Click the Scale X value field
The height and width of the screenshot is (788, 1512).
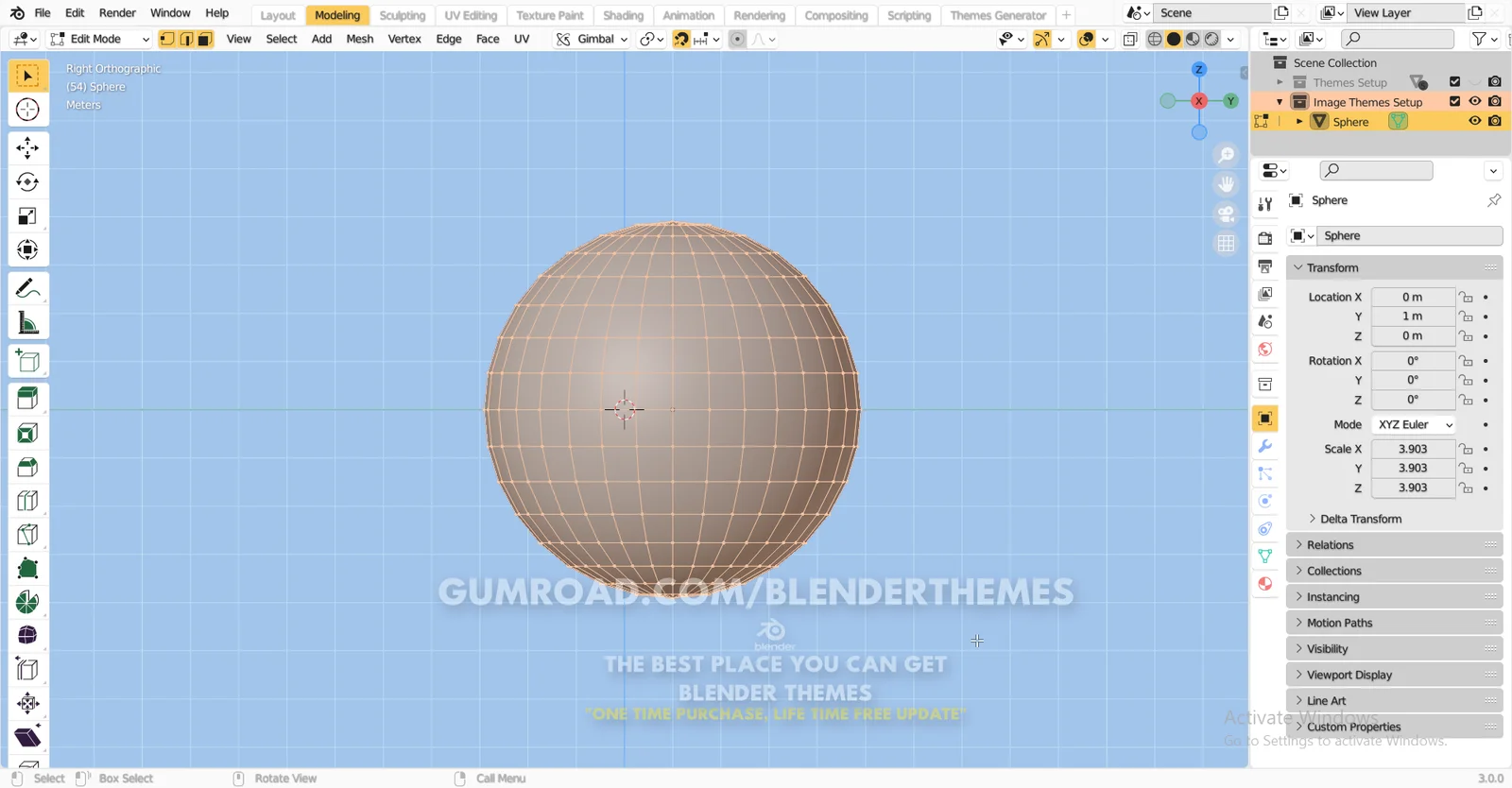[1413, 449]
